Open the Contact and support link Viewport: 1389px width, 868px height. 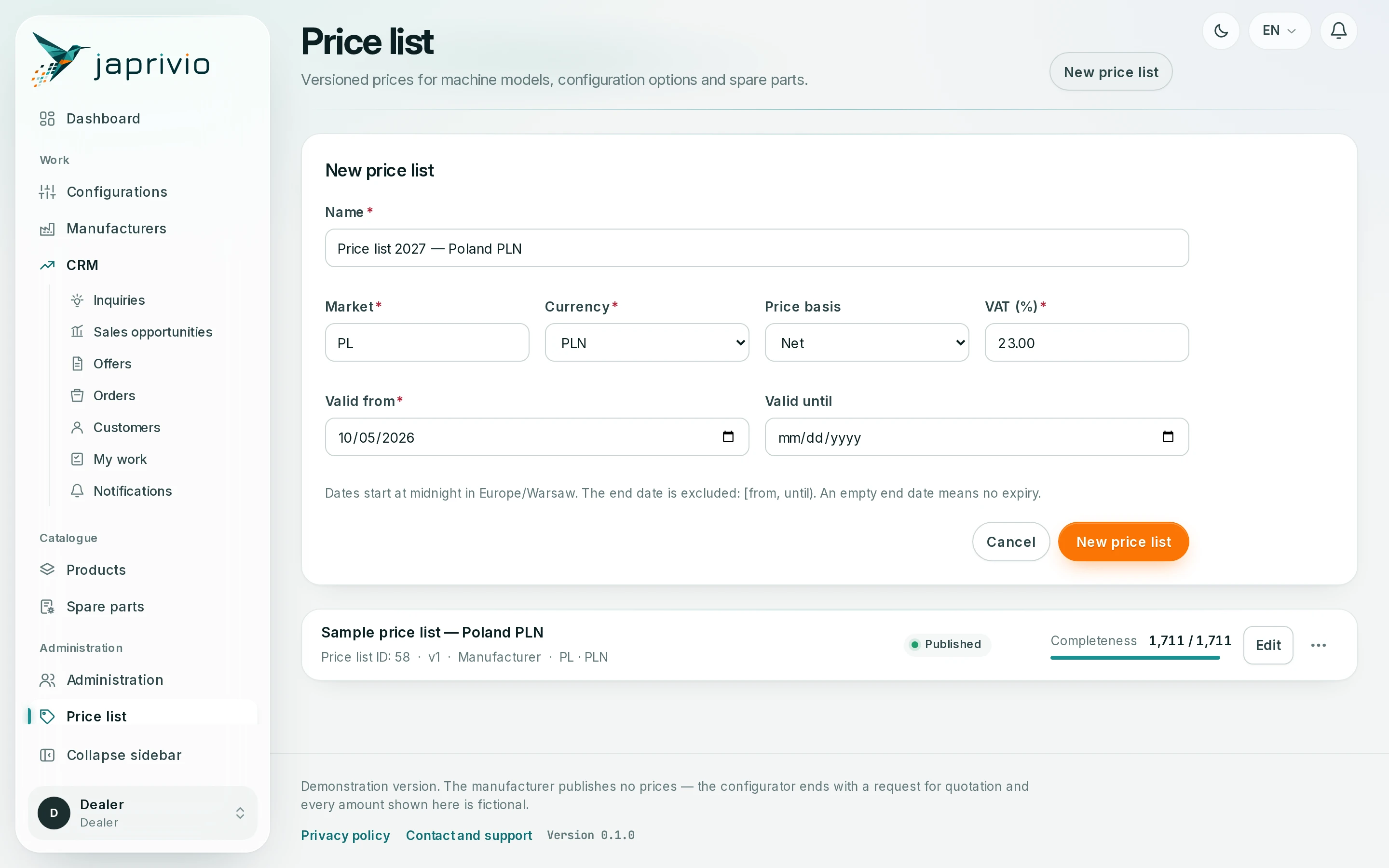click(469, 835)
